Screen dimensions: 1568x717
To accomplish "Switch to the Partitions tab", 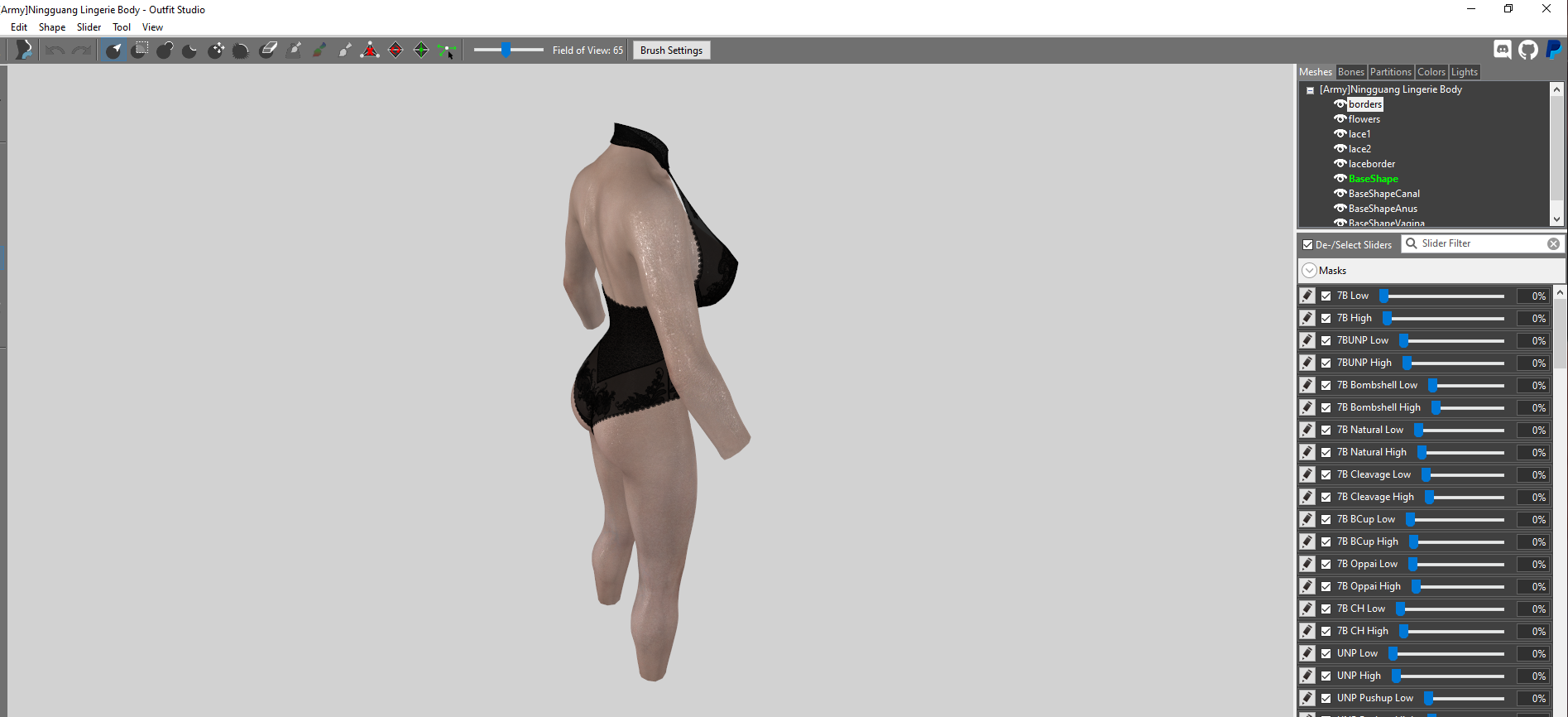I will [x=1390, y=72].
